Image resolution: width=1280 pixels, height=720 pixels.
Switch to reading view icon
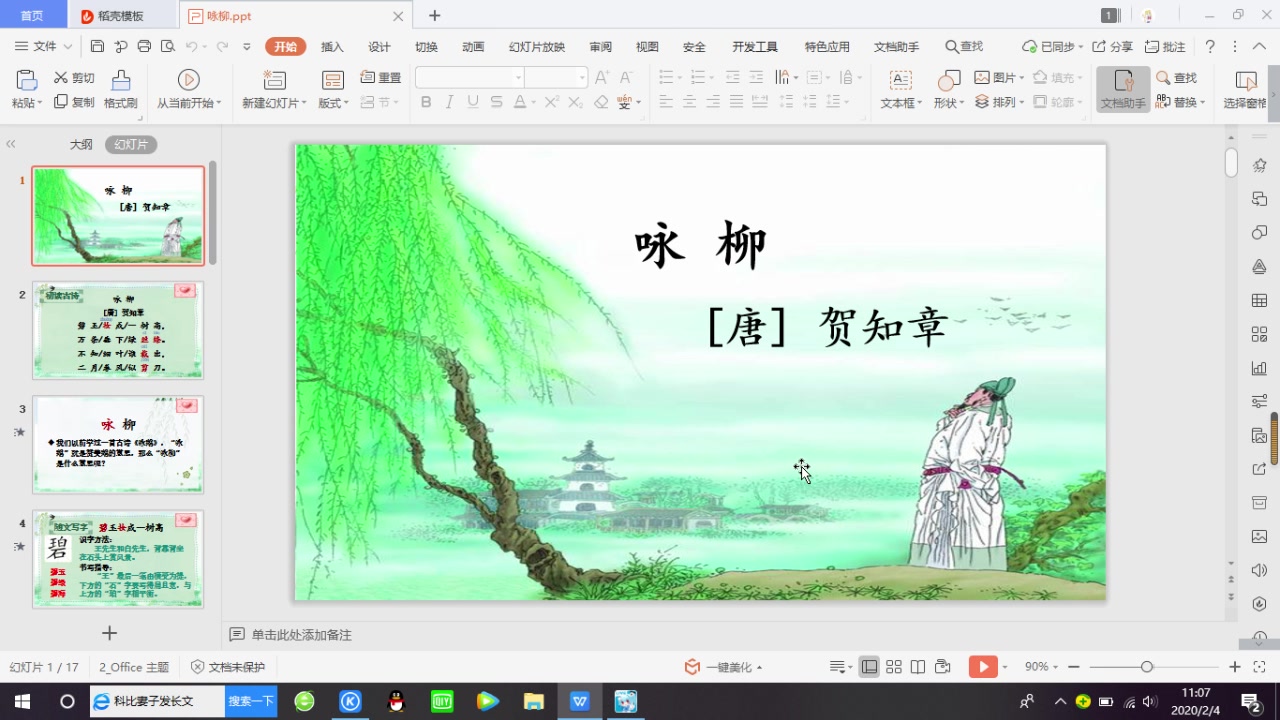click(918, 667)
